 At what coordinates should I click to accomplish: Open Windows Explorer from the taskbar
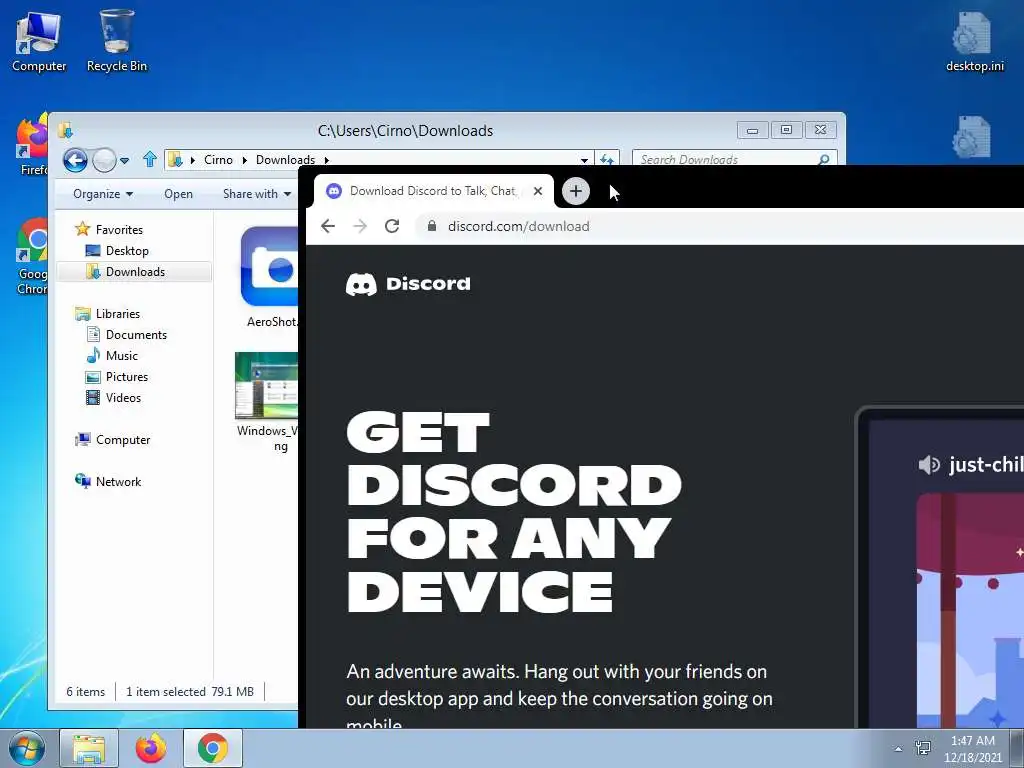click(x=89, y=748)
